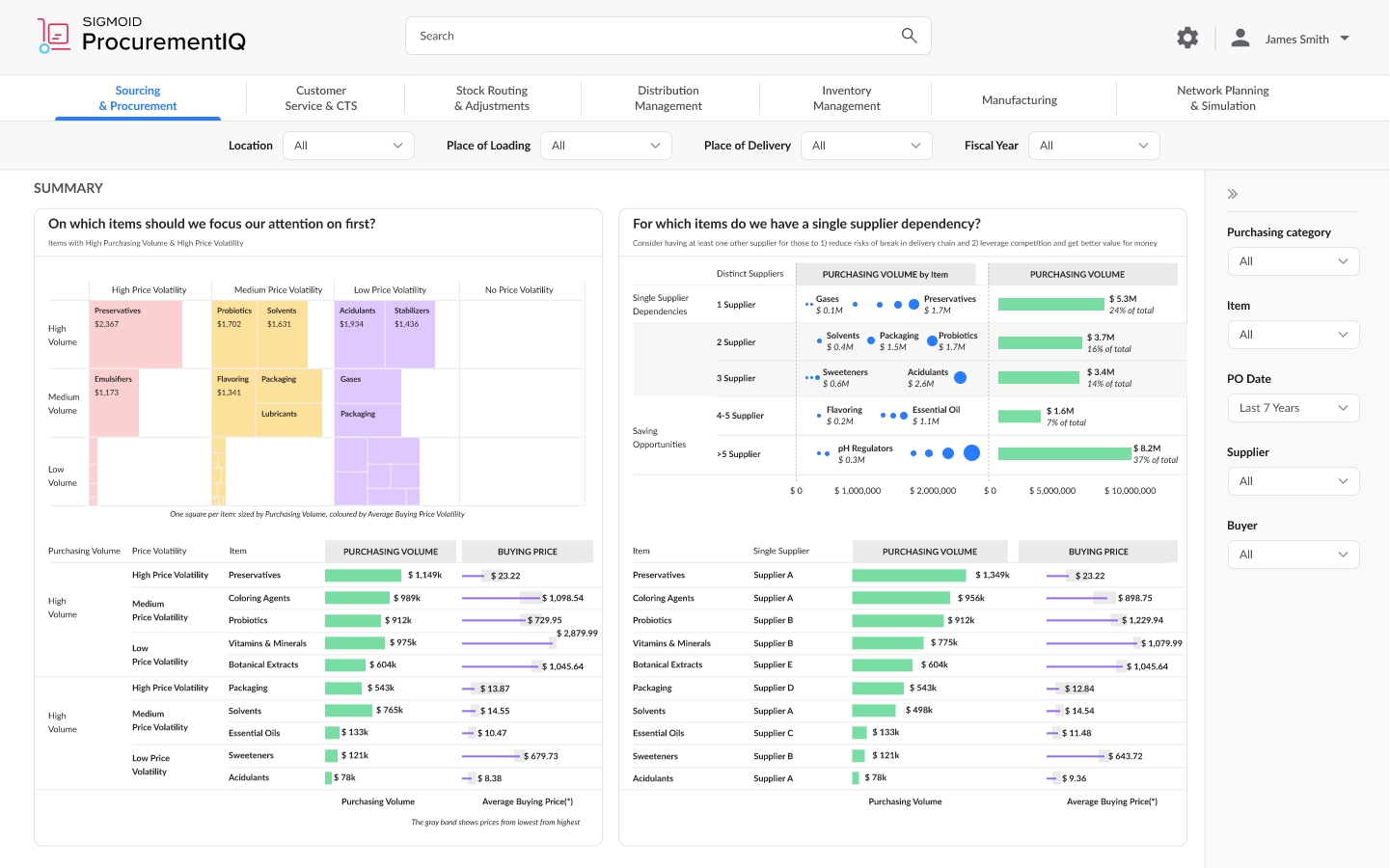1390x868 pixels.
Task: Open the Location filter dropdown
Action: (x=348, y=146)
